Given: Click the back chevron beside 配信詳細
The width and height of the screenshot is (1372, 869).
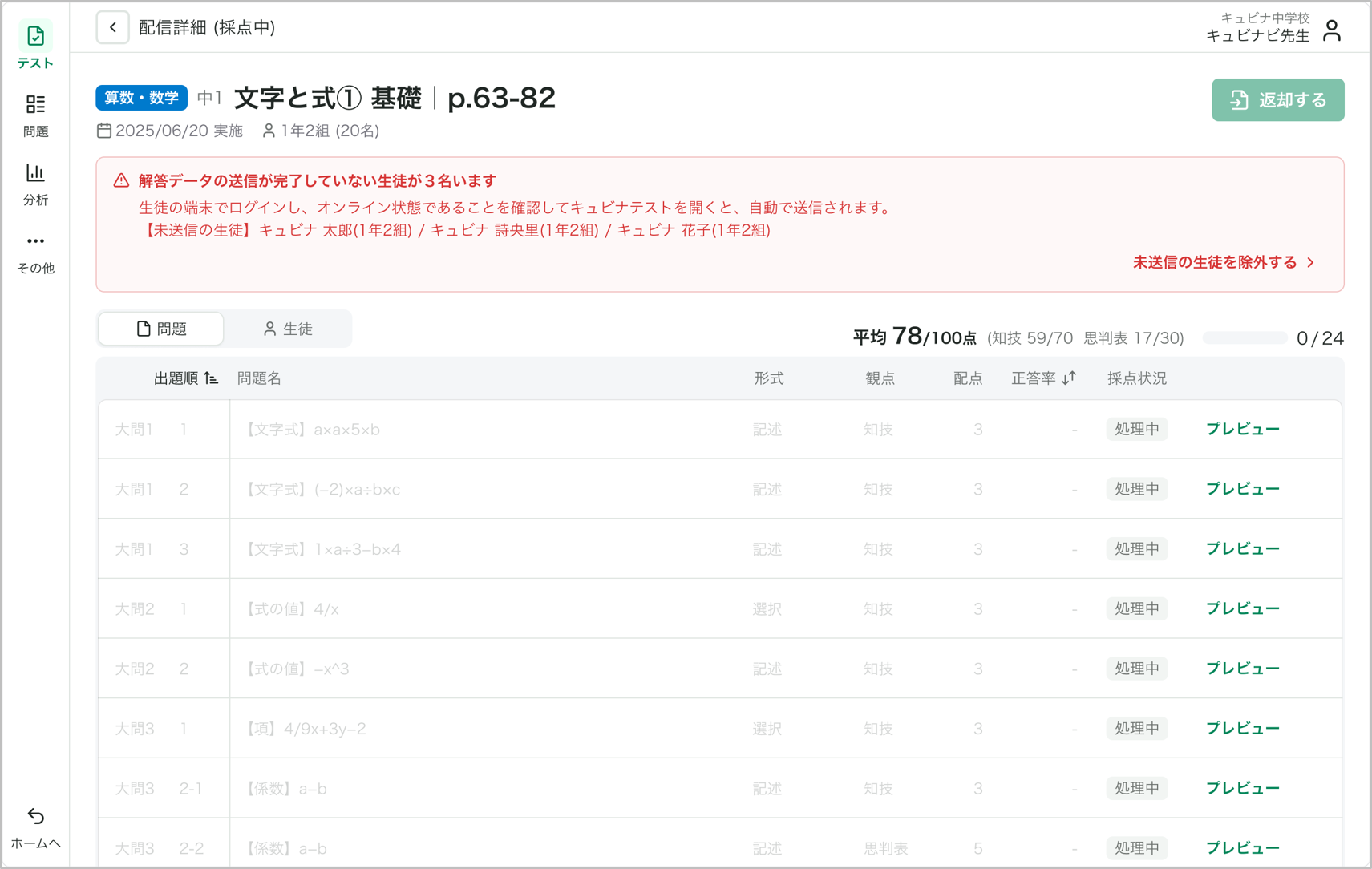Looking at the screenshot, I should (x=113, y=27).
